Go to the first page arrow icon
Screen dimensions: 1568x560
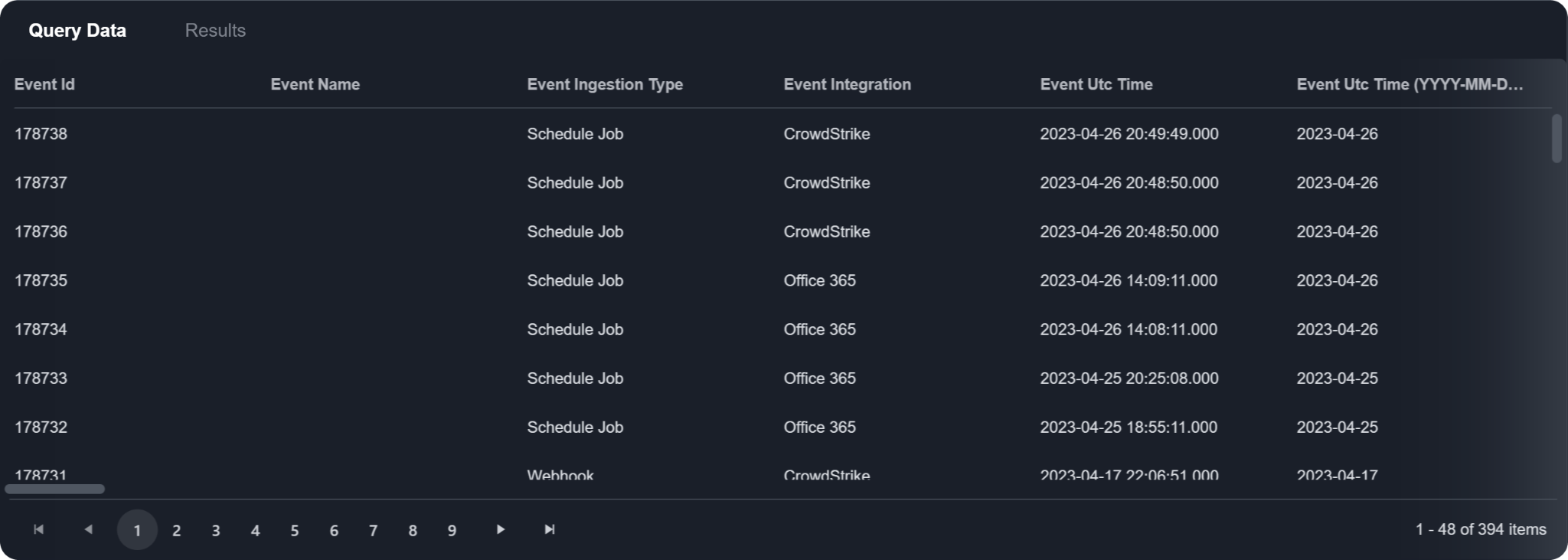(x=38, y=529)
